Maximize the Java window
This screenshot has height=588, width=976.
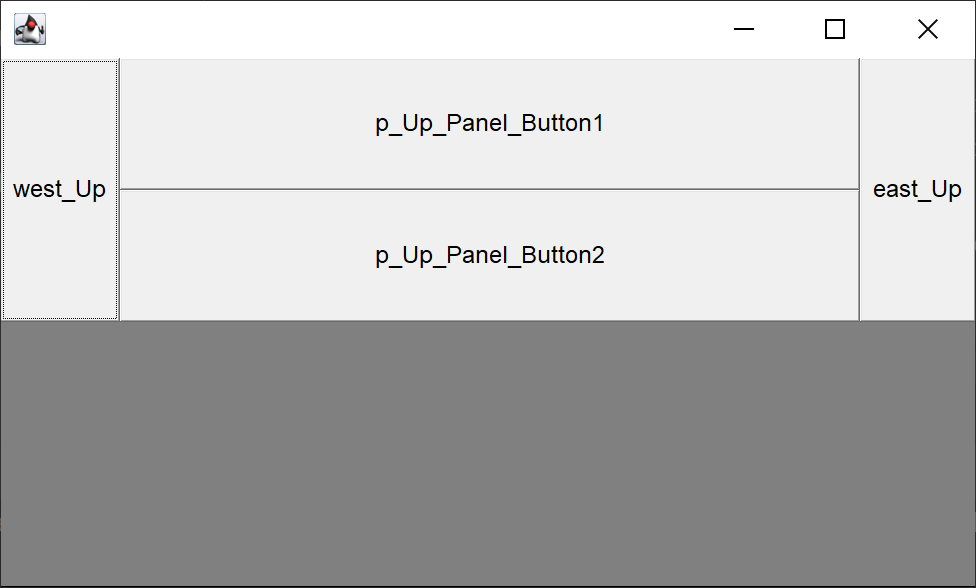(835, 30)
